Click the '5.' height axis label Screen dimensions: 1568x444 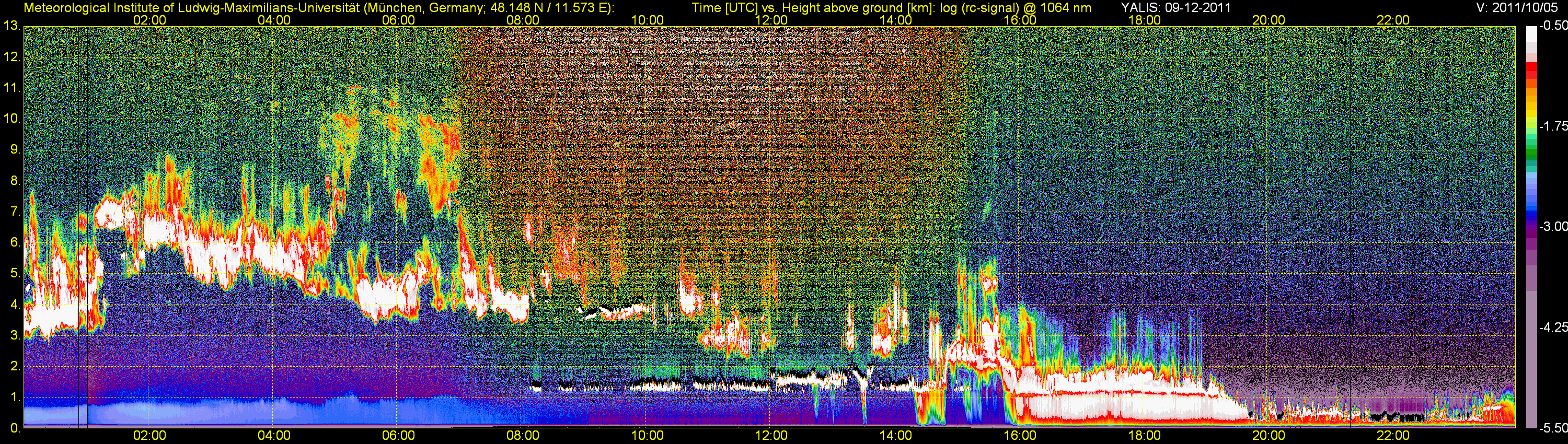[x=15, y=274]
